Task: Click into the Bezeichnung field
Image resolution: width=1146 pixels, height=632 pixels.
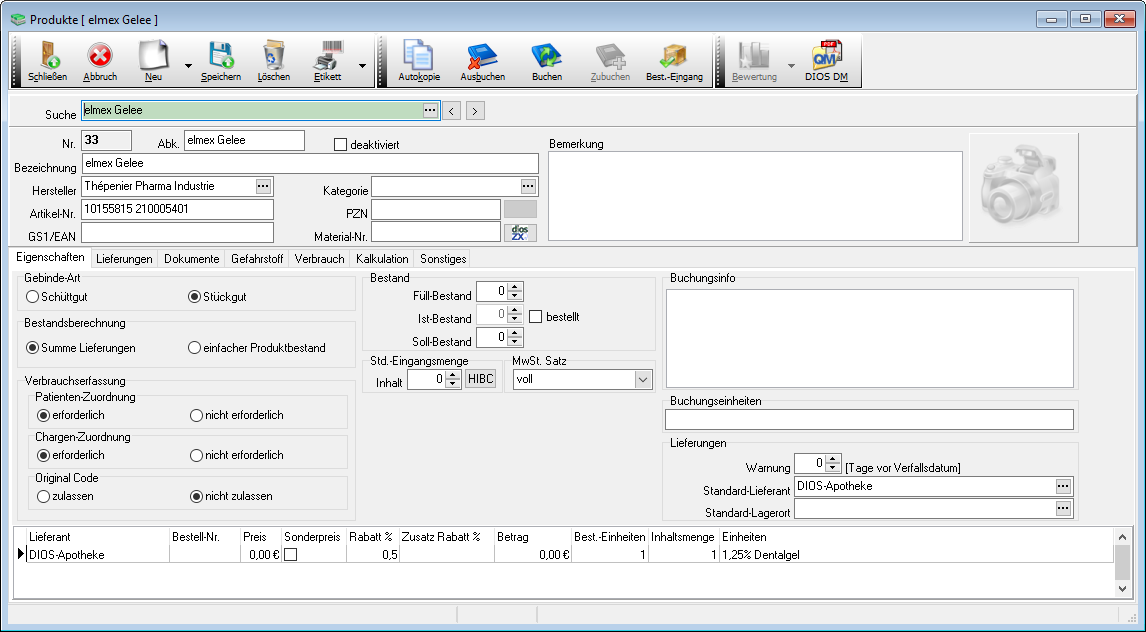Action: (x=310, y=164)
